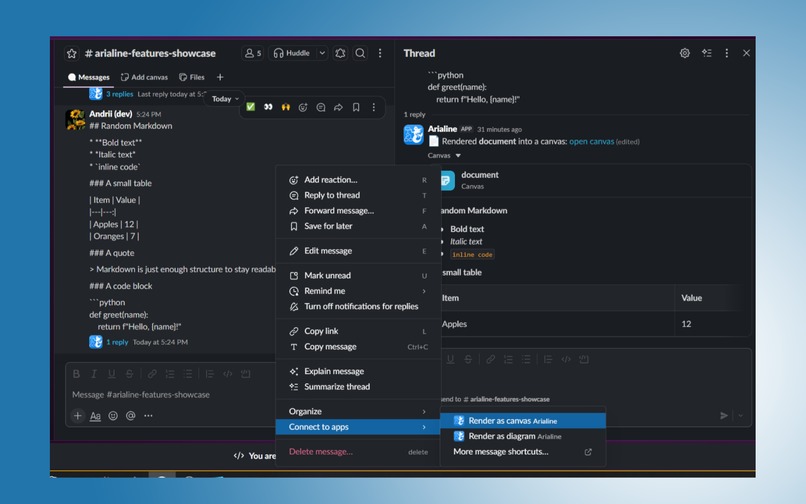The width and height of the screenshot is (806, 504).
Task: Switch to the Files tab
Action: pos(192,77)
